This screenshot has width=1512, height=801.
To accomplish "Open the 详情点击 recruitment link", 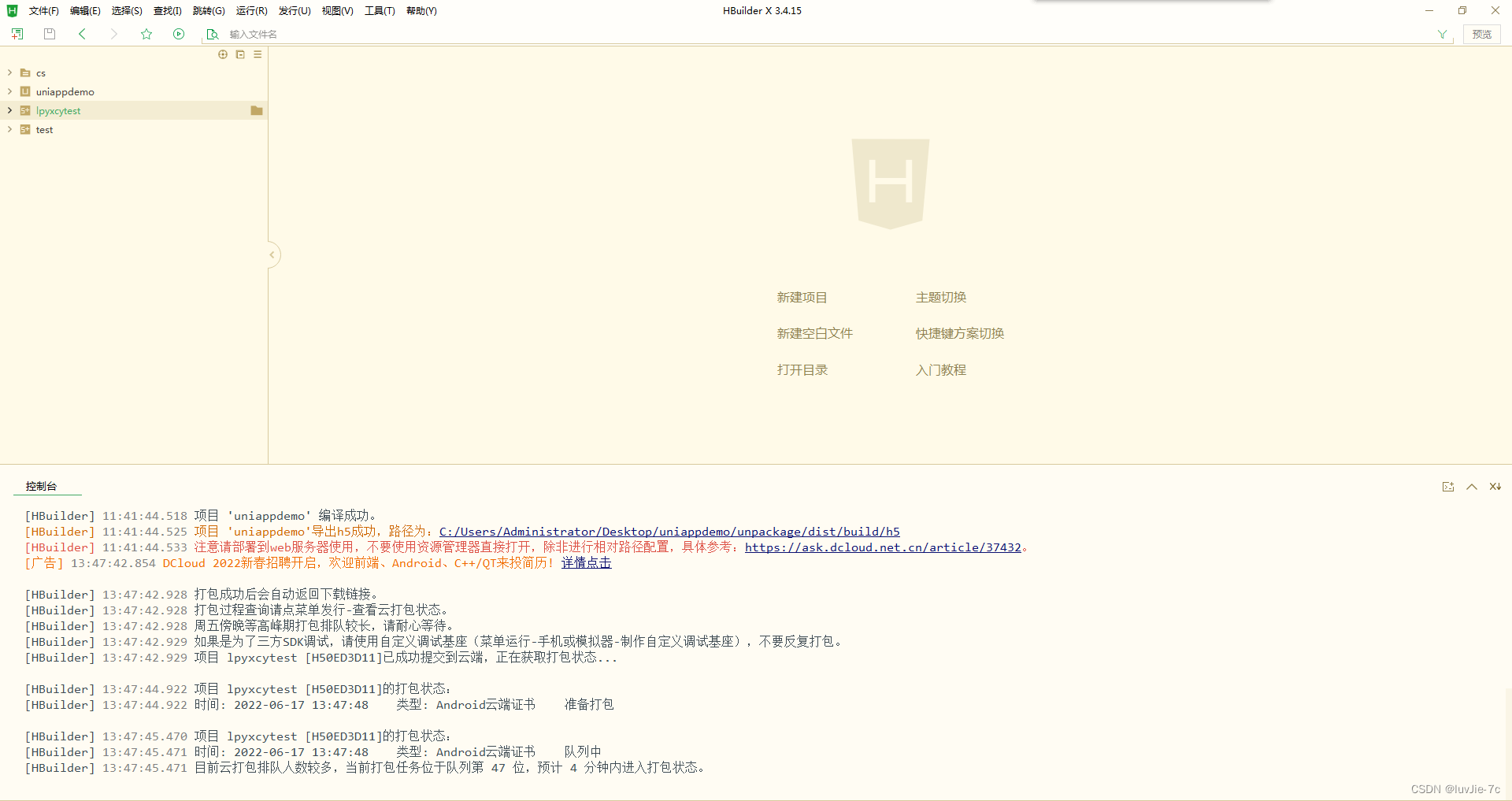I will click(586, 562).
